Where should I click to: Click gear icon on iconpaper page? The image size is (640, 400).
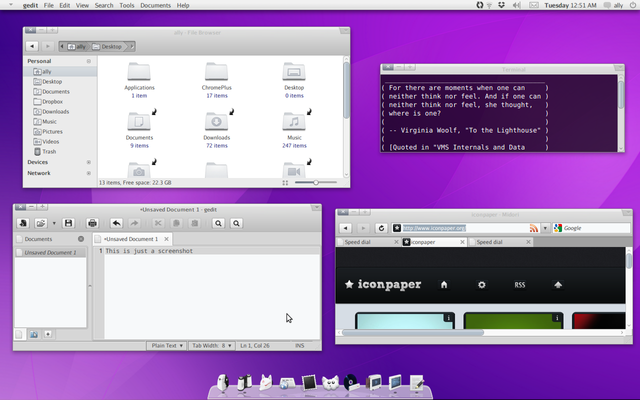pyautogui.click(x=482, y=285)
